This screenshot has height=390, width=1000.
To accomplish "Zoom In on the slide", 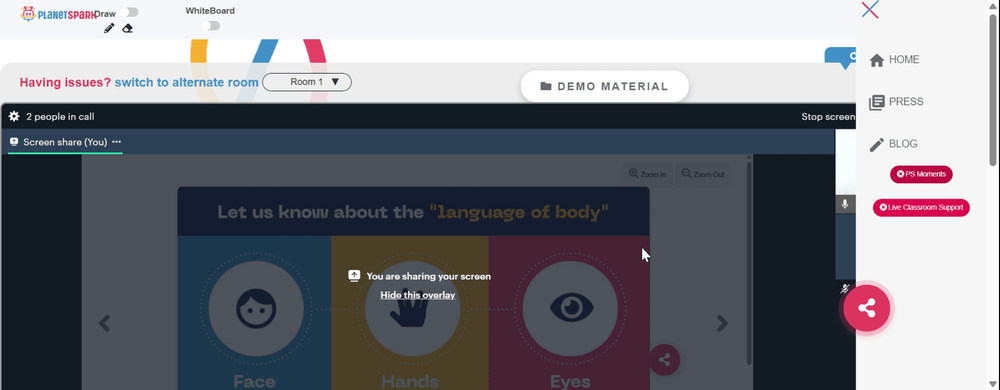I will point(647,174).
